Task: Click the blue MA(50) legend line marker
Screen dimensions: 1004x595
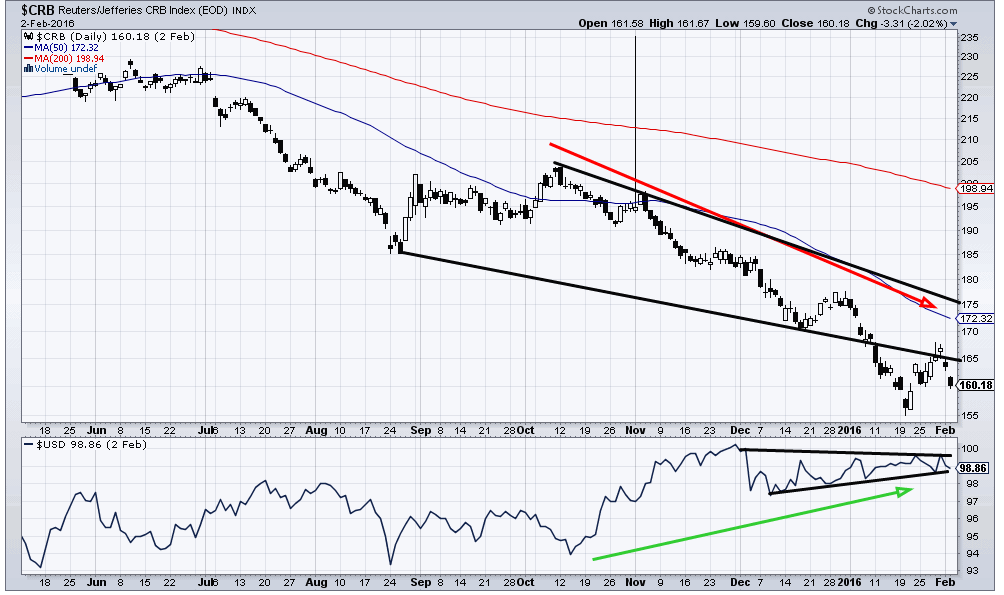Action: (29, 47)
